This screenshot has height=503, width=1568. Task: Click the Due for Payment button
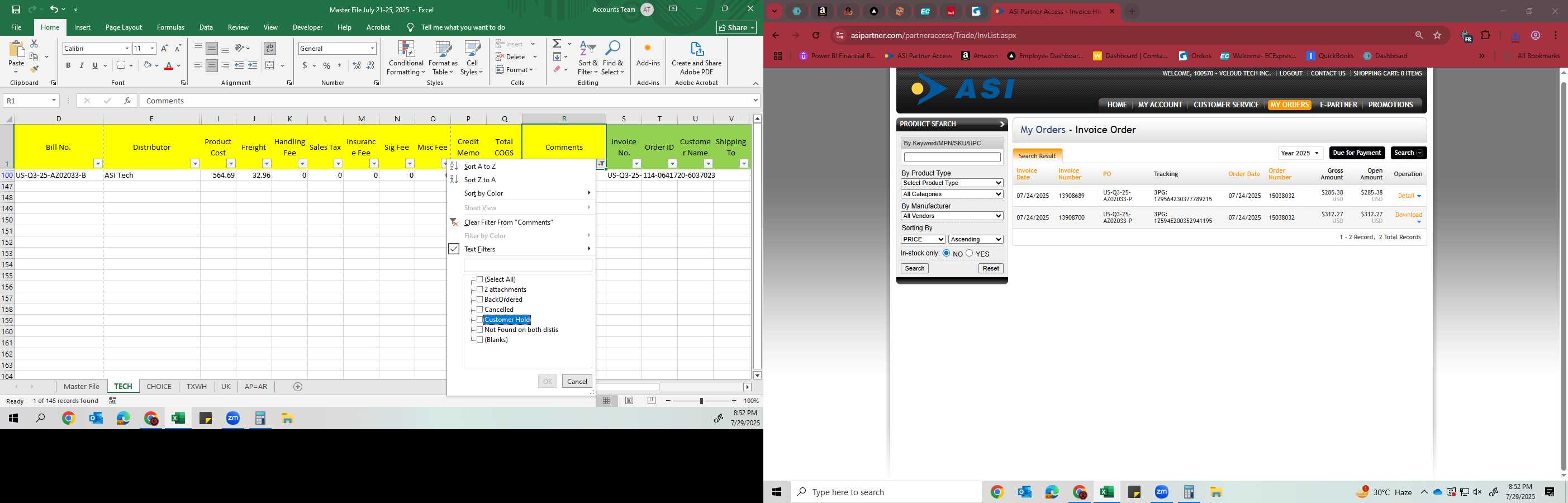point(1357,153)
